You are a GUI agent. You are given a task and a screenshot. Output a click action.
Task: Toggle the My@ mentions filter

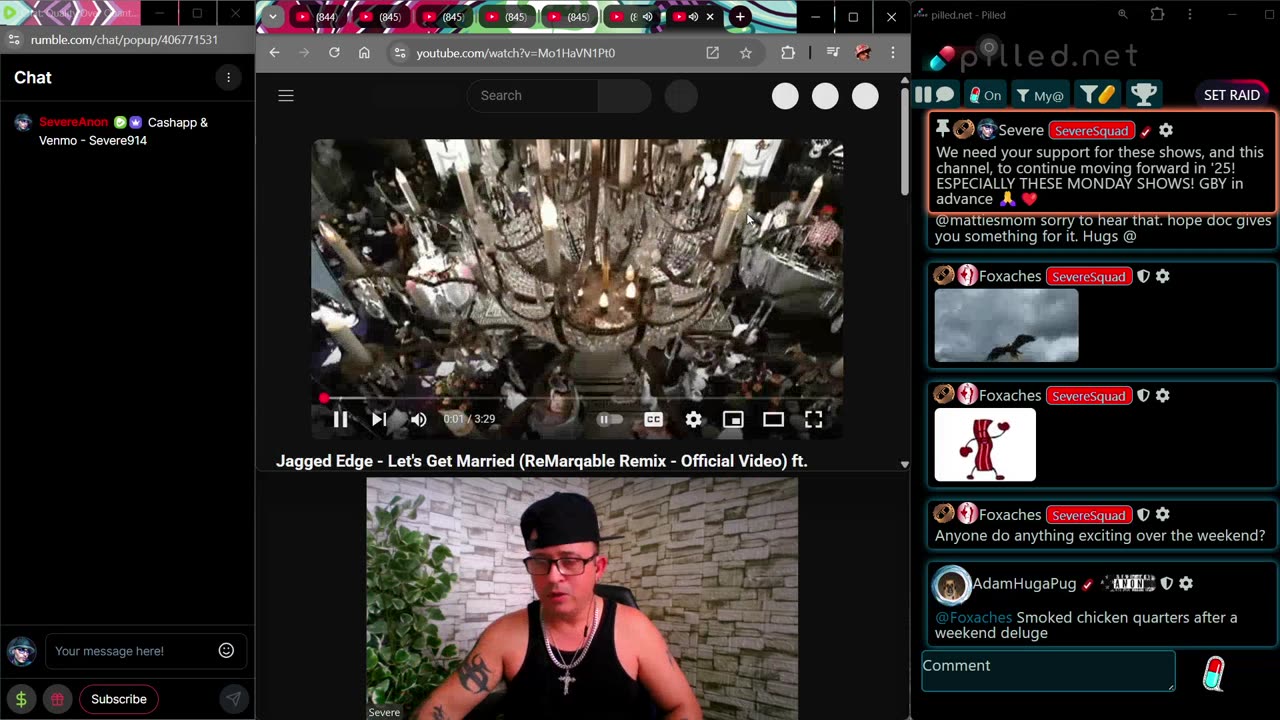[x=1040, y=95]
